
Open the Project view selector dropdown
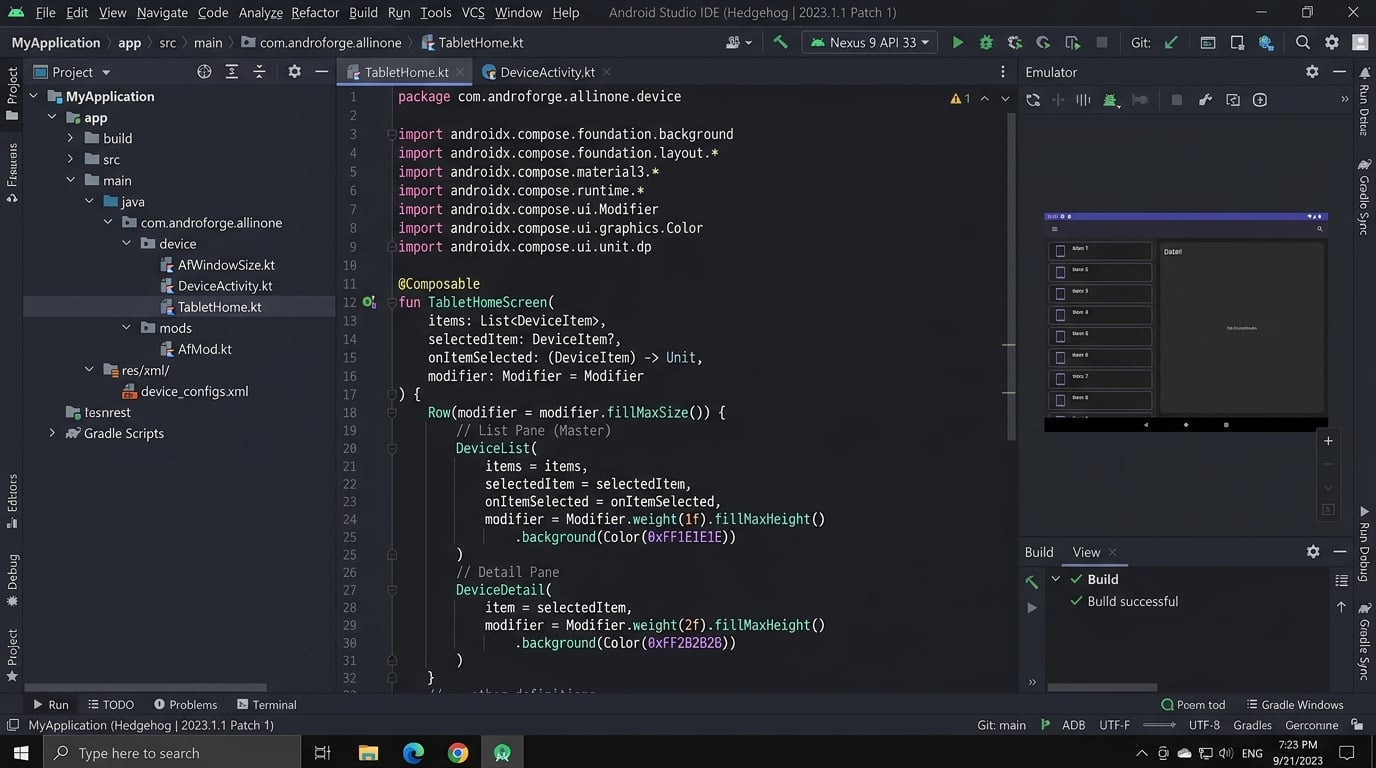click(x=72, y=72)
